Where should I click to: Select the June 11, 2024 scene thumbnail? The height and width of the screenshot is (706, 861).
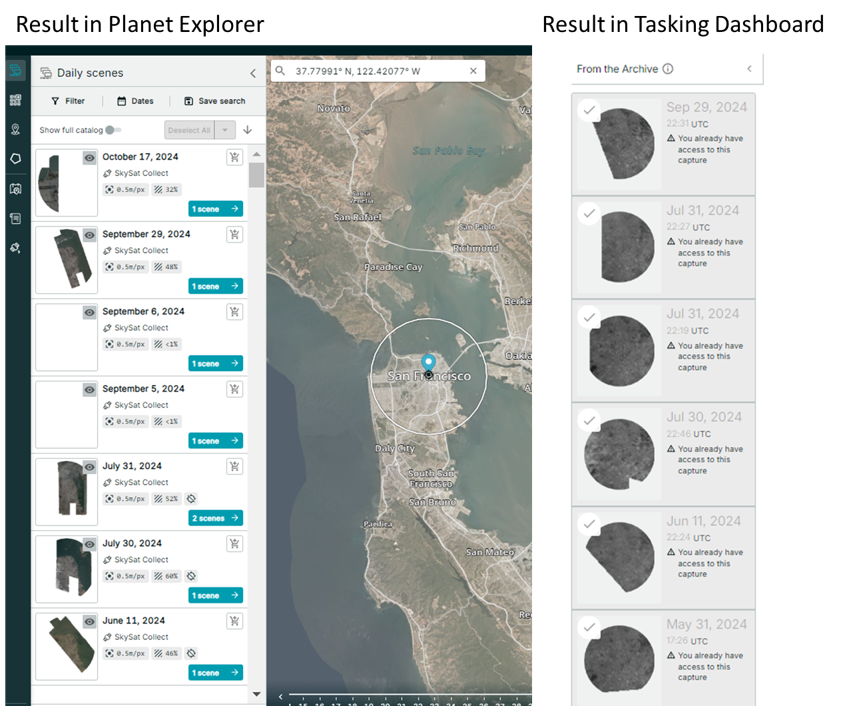pyautogui.click(x=66, y=647)
